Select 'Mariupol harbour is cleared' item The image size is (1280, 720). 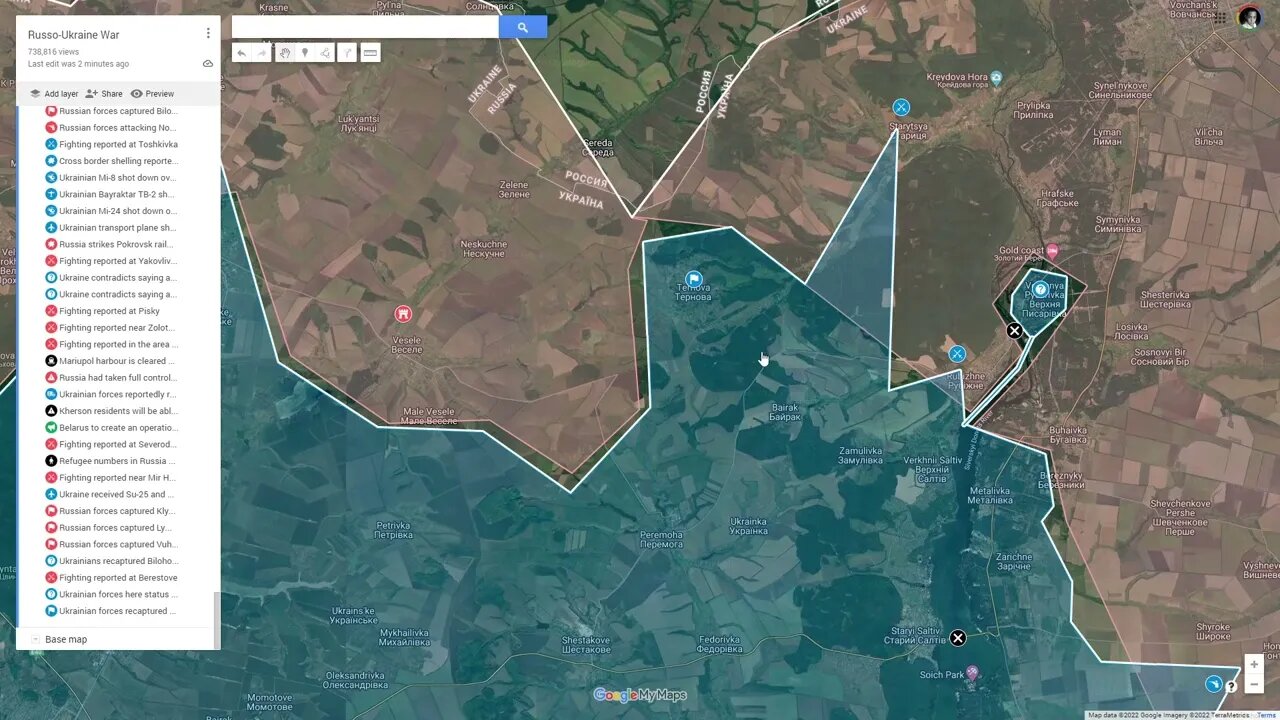(x=111, y=361)
